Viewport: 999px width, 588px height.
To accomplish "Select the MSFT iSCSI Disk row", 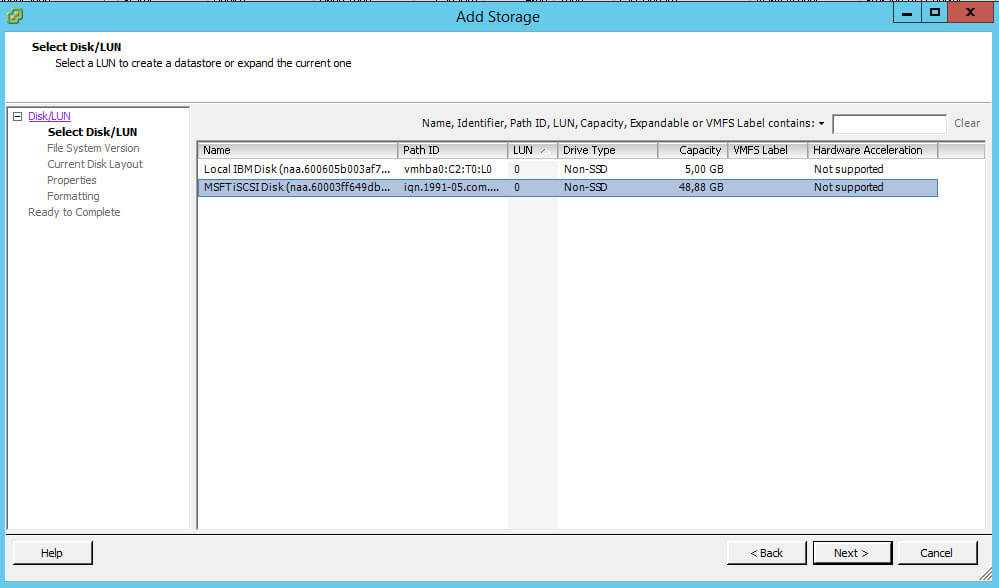I will click(297, 187).
